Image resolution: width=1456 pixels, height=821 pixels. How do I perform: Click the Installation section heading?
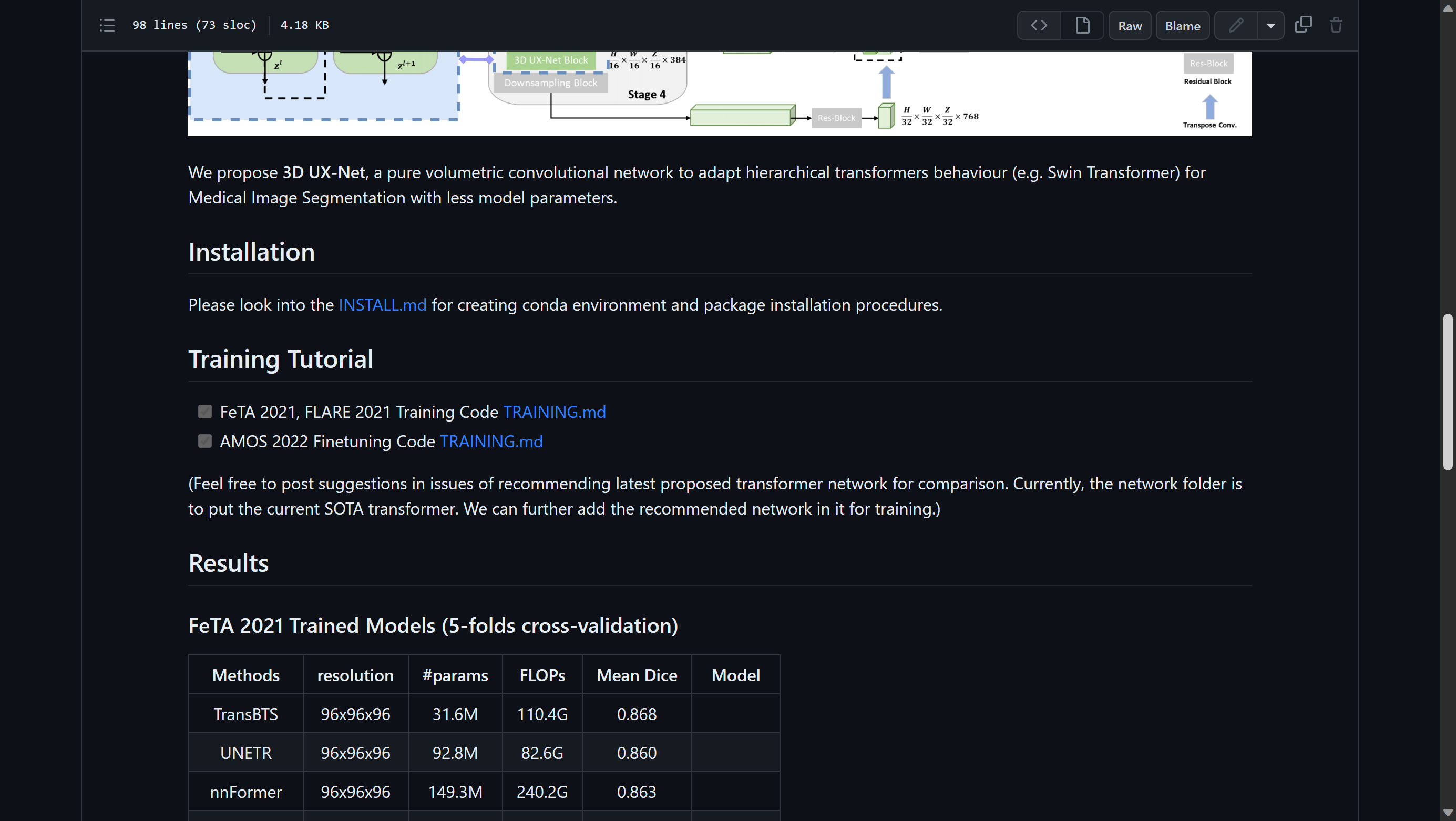pyautogui.click(x=252, y=252)
